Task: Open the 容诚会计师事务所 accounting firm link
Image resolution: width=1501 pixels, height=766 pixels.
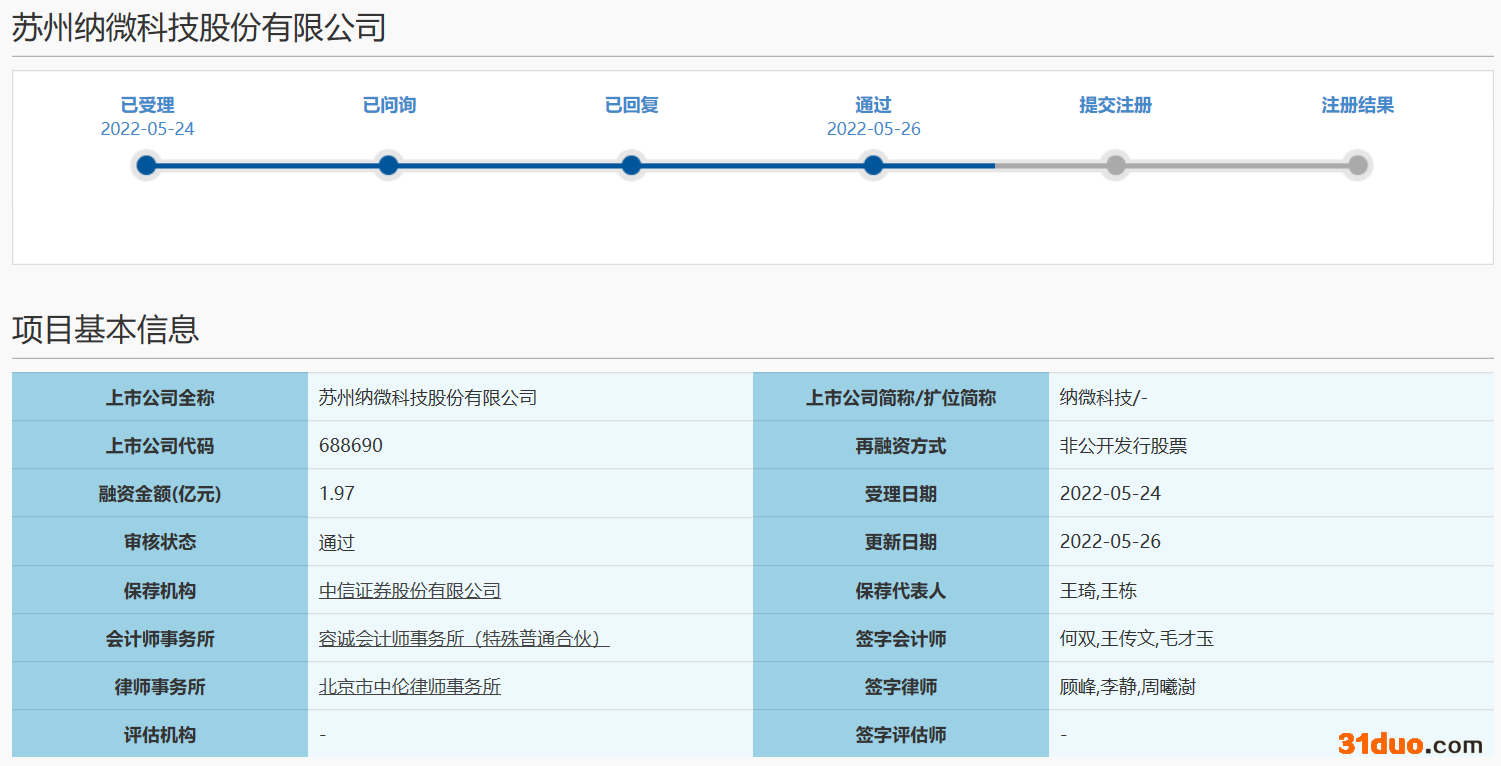Action: pyautogui.click(x=463, y=639)
